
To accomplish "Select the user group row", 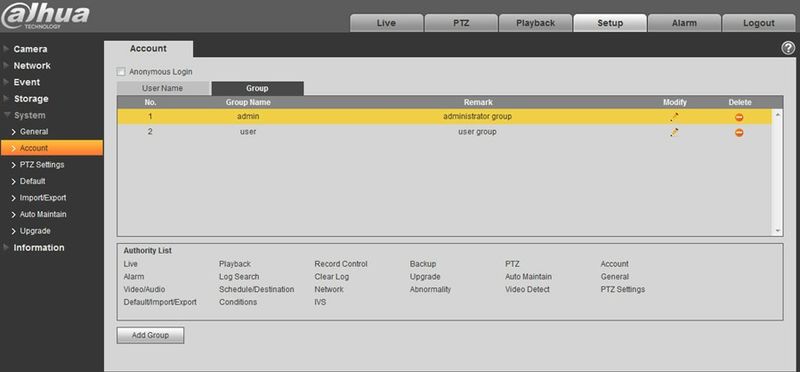I will (444, 132).
